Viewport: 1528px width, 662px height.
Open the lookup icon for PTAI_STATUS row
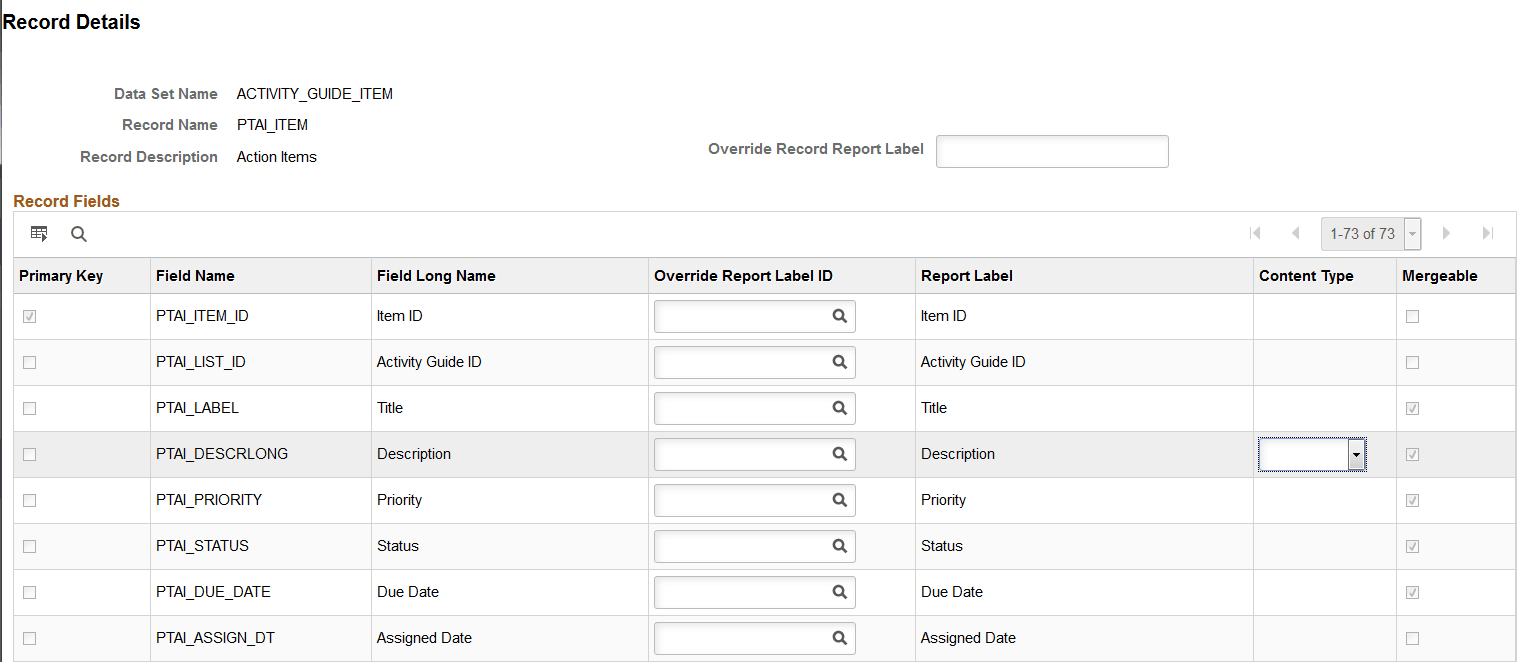[839, 546]
